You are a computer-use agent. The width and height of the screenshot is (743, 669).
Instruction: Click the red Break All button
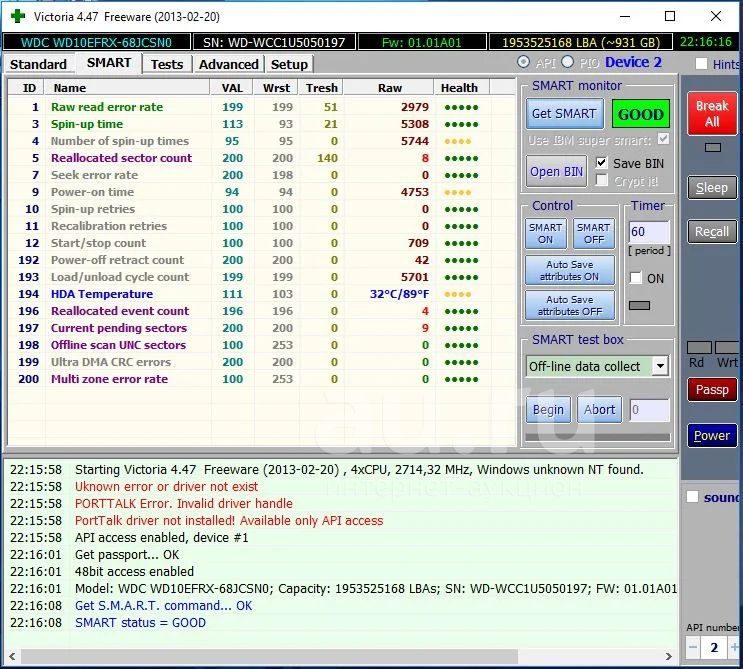coord(712,114)
